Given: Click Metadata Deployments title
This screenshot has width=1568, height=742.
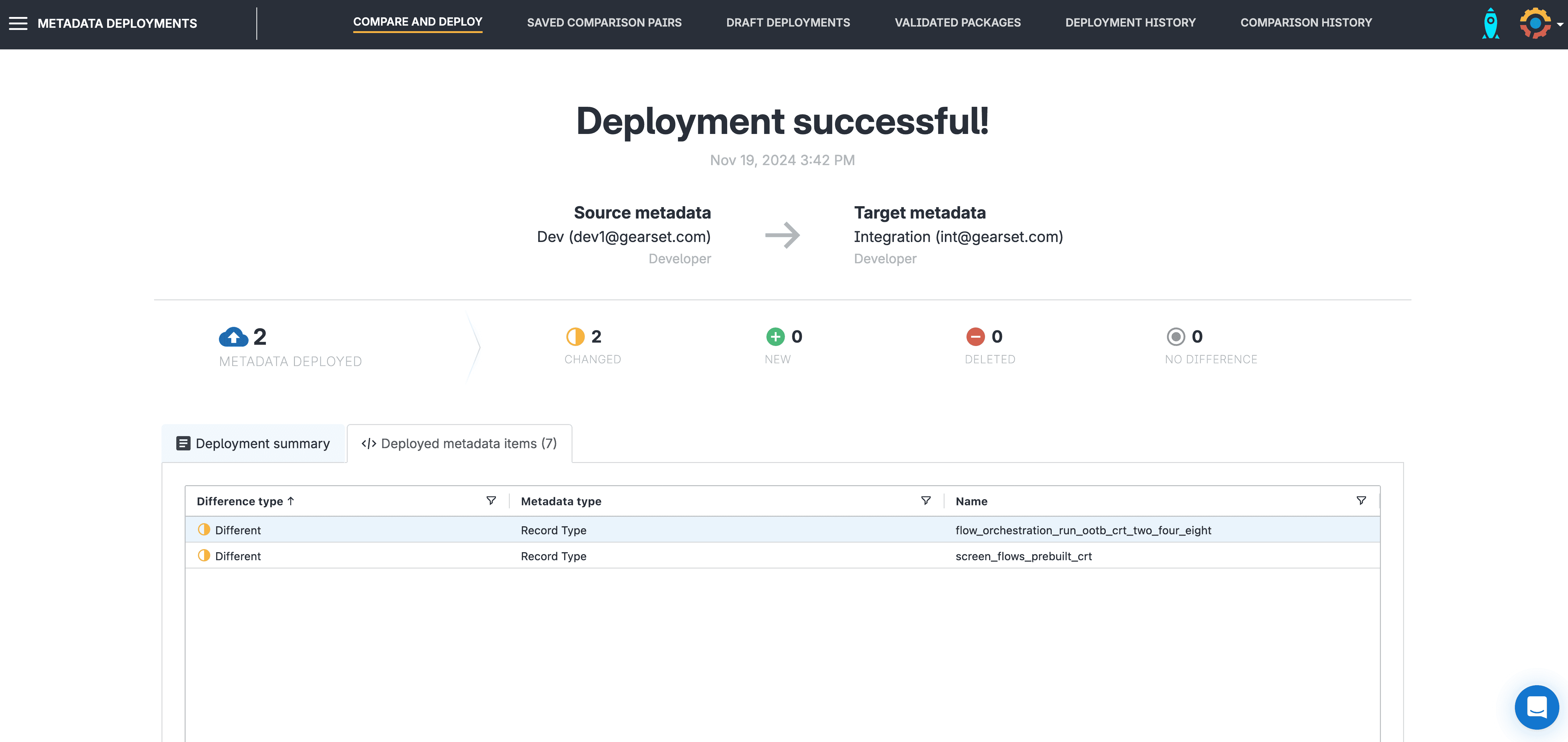Looking at the screenshot, I should 117,23.
